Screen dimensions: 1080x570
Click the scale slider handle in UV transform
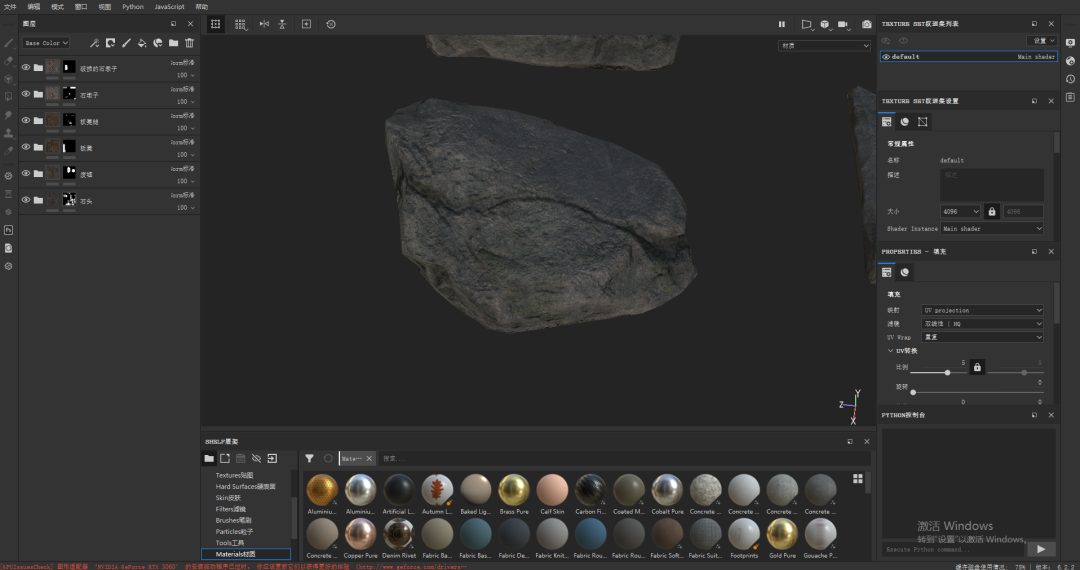(947, 373)
